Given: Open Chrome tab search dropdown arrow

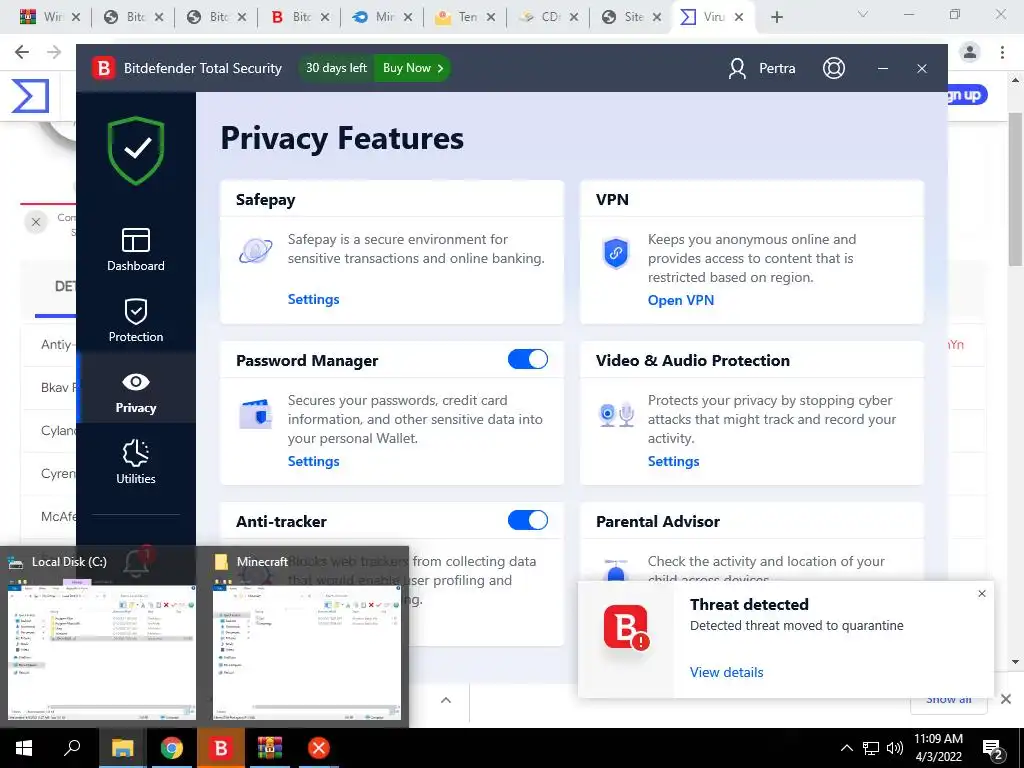Looking at the screenshot, I should [x=863, y=14].
